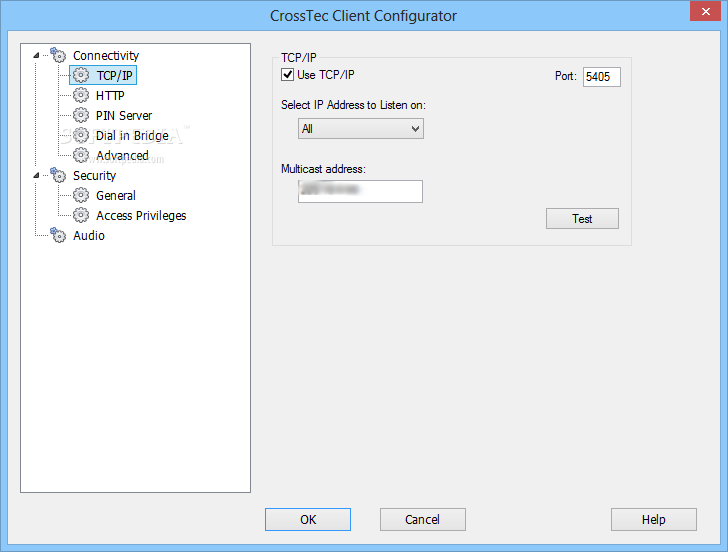Click the Multicast address field
The image size is (728, 552).
pyautogui.click(x=360, y=191)
